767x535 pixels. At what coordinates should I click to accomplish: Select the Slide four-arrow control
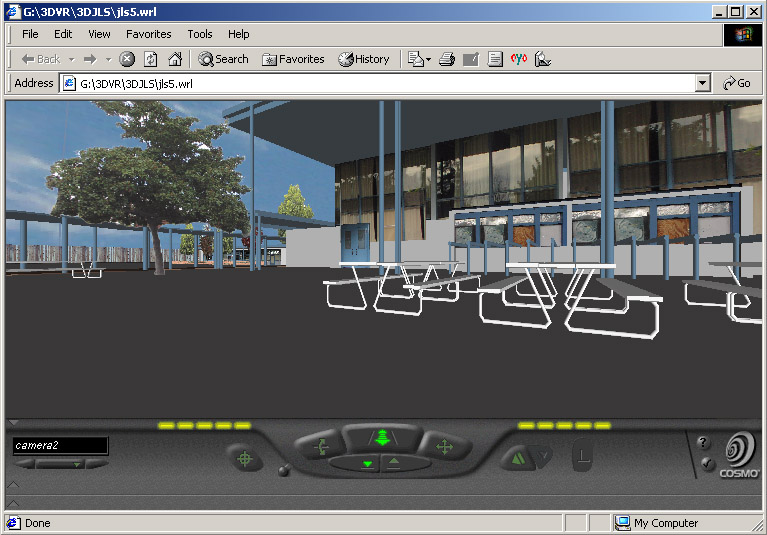point(444,446)
